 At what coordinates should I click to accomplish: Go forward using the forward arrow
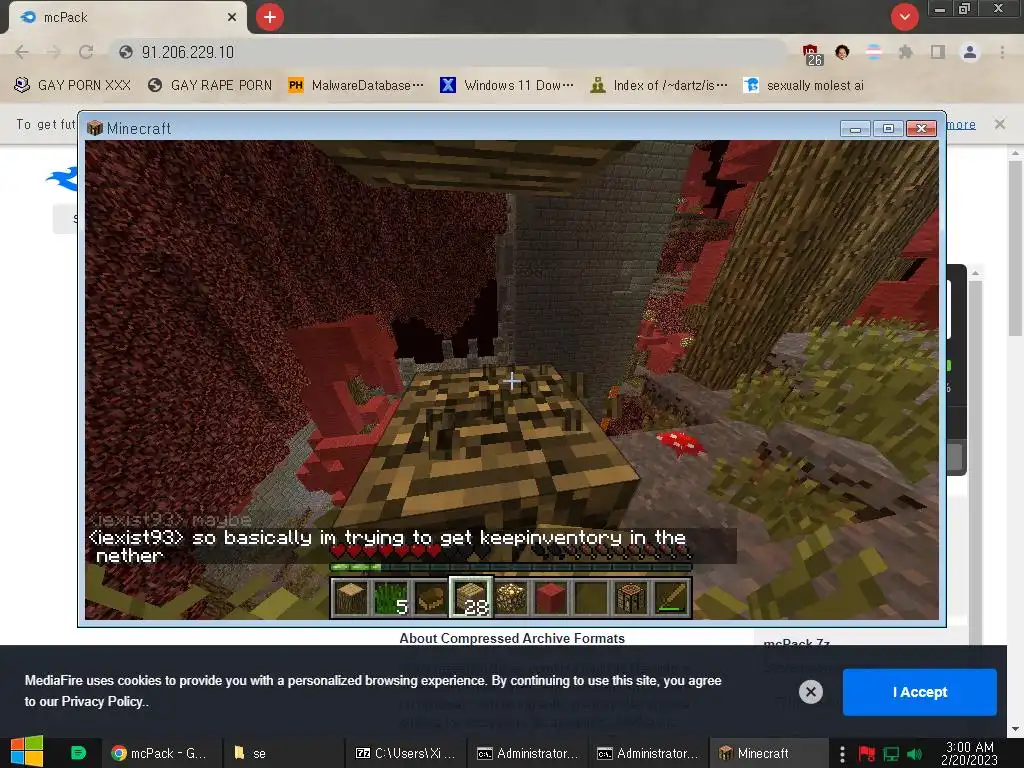click(x=54, y=52)
